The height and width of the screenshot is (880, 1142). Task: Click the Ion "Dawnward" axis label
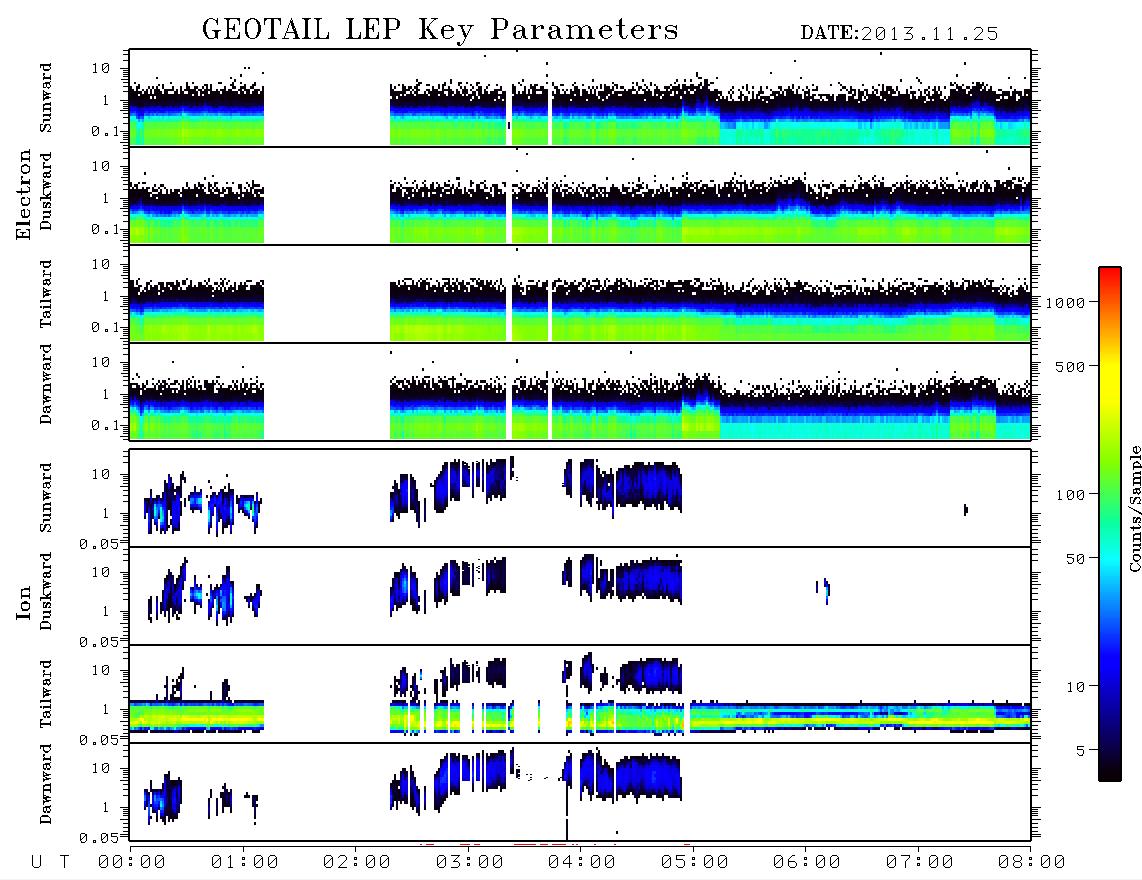tap(46, 784)
